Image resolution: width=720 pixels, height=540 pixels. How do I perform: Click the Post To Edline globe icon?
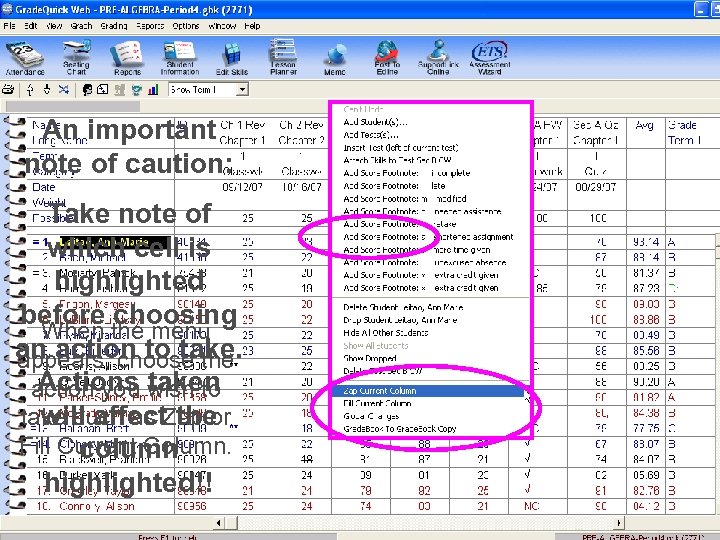pos(387,58)
